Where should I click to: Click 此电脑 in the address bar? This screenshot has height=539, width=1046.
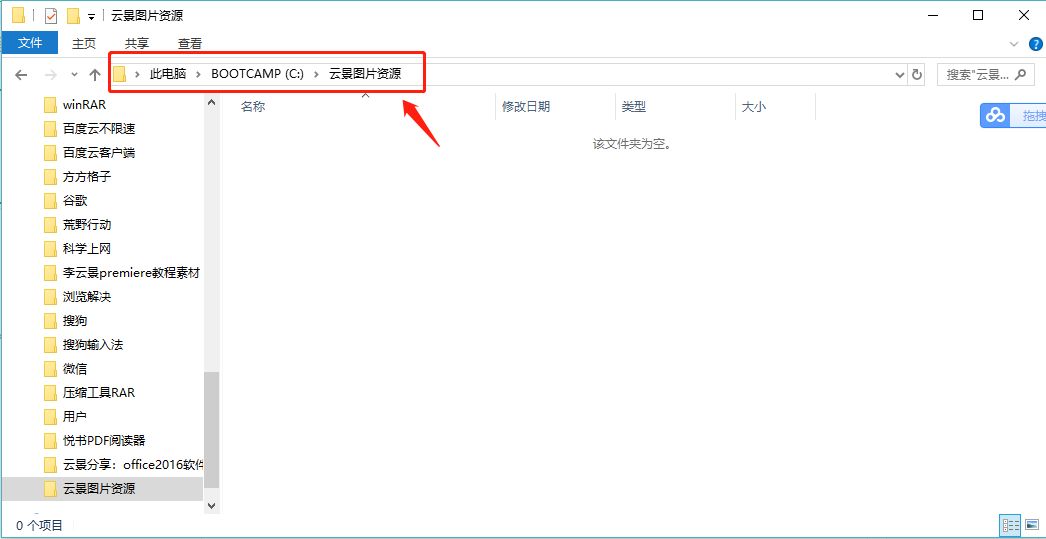tap(167, 74)
